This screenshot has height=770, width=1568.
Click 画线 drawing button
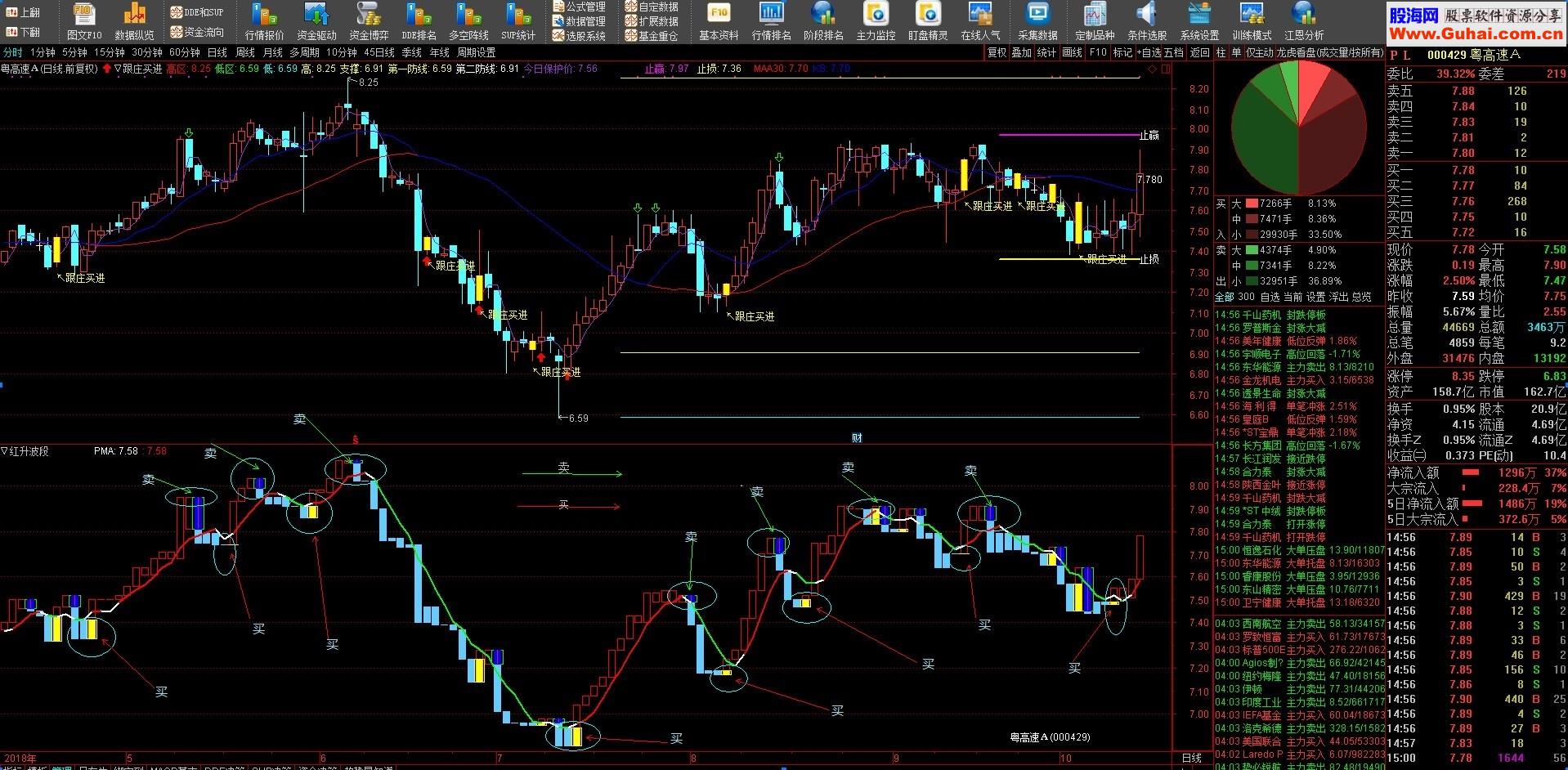click(1072, 52)
